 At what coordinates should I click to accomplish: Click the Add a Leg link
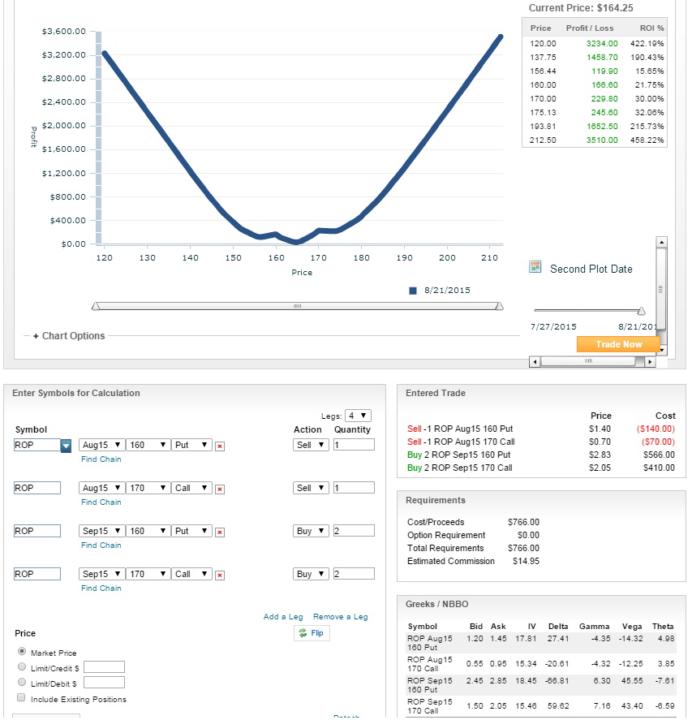point(282,617)
